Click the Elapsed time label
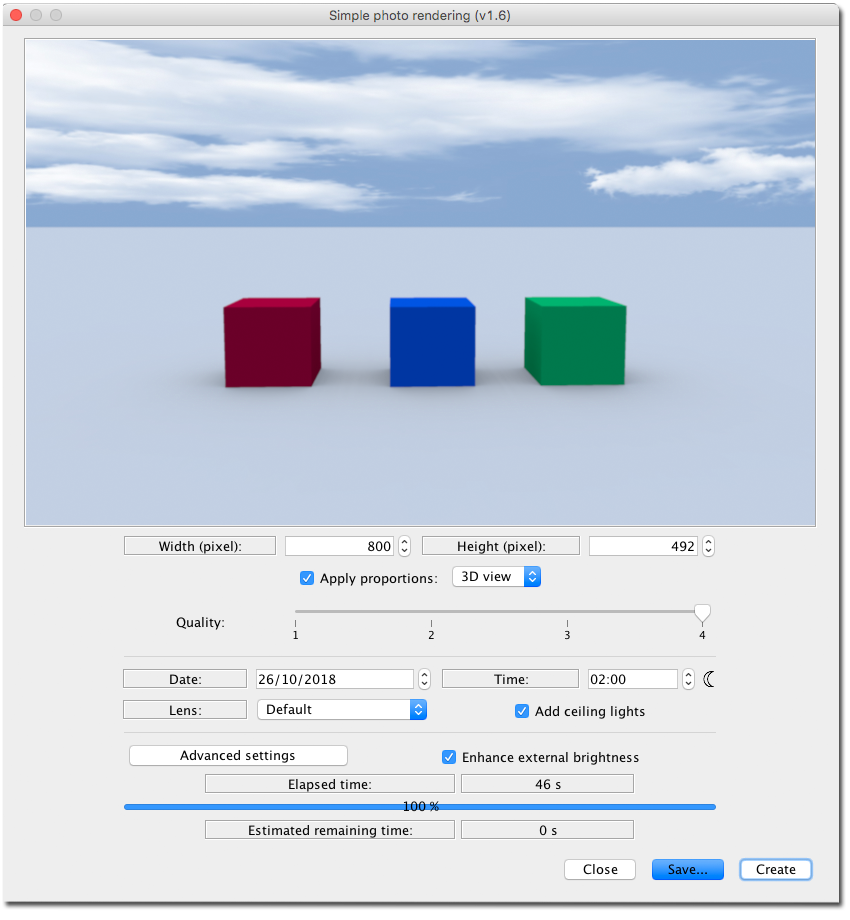850x920 pixels. click(330, 784)
